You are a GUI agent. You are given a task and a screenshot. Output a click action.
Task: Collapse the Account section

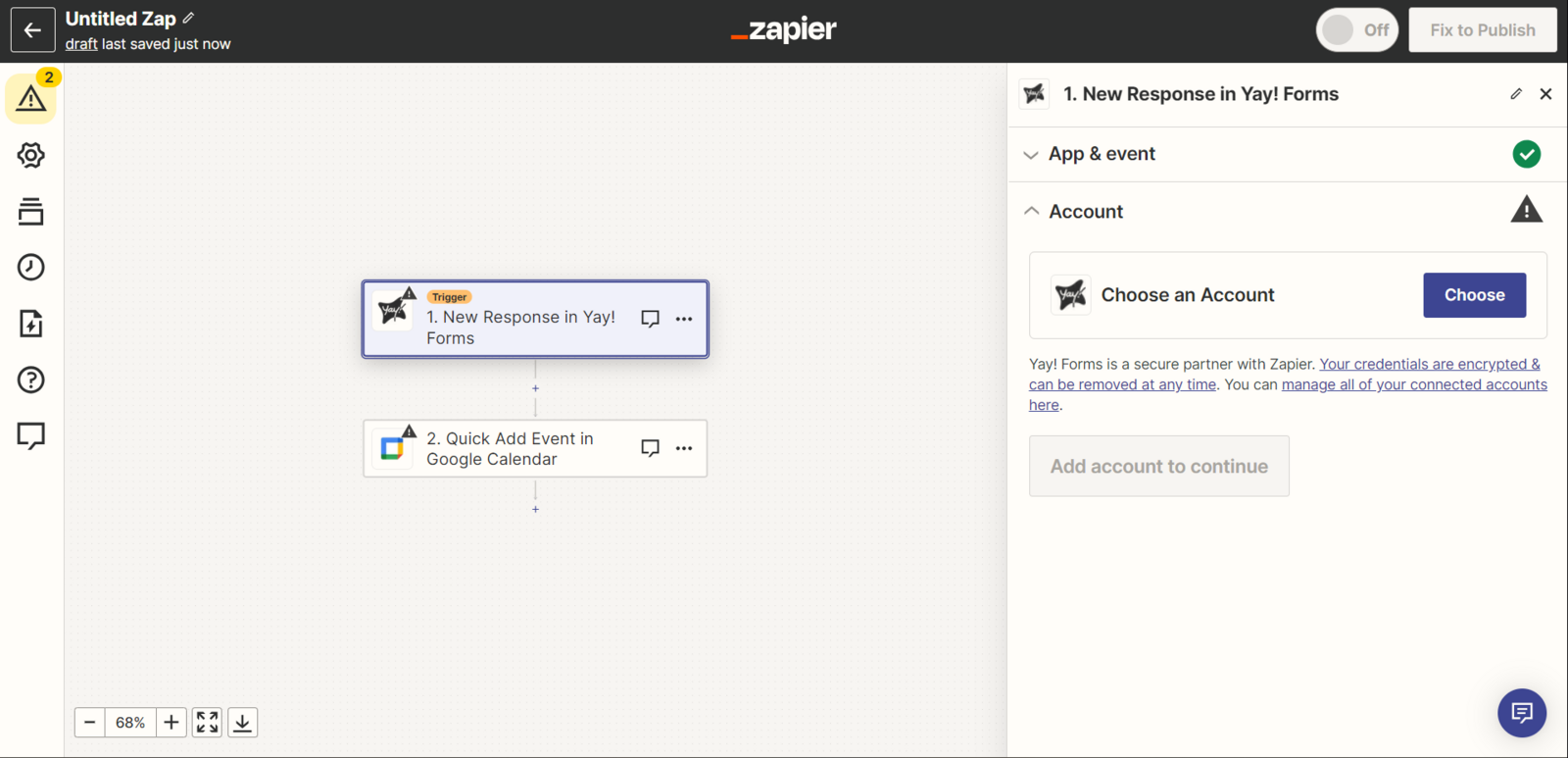click(x=1086, y=211)
